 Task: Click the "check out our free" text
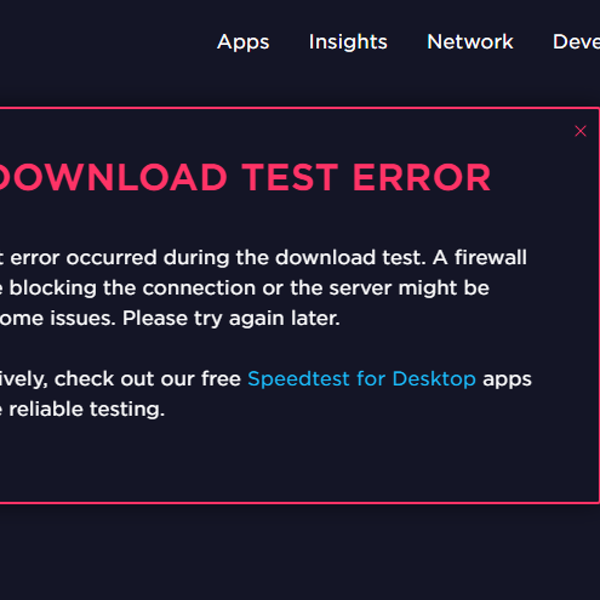[x=147, y=379]
